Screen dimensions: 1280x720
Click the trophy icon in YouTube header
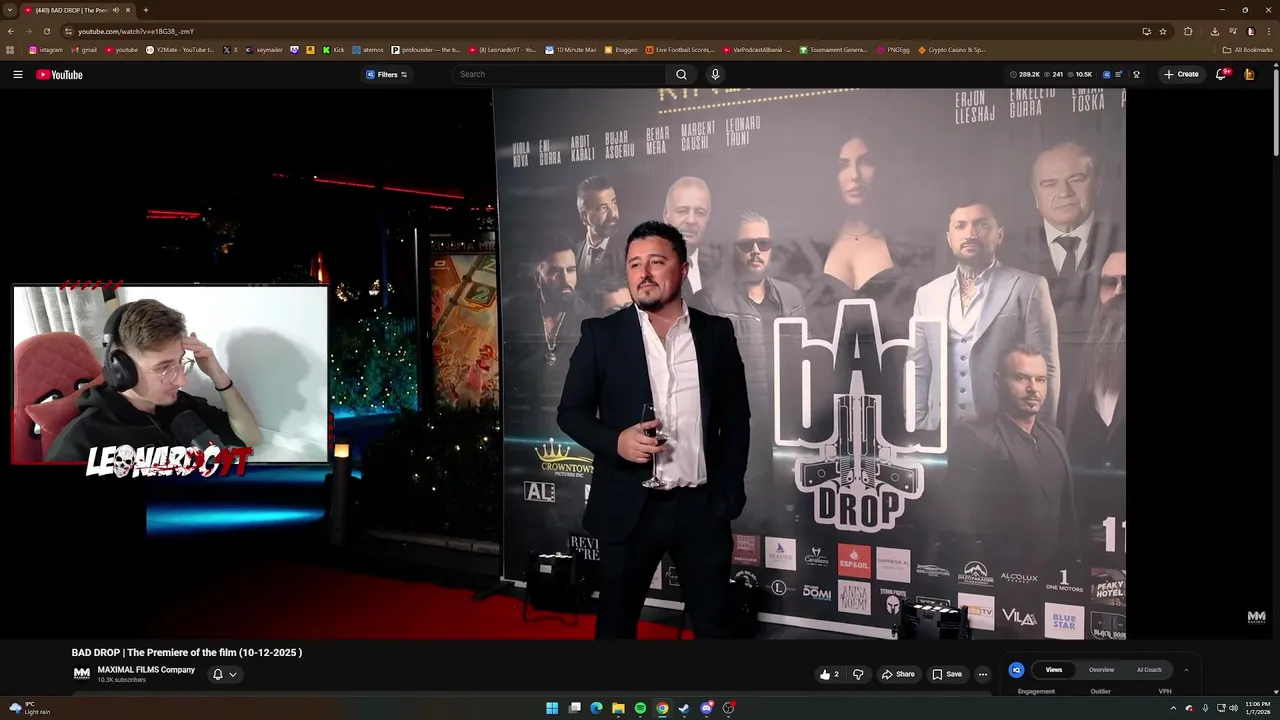pyautogui.click(x=1136, y=74)
